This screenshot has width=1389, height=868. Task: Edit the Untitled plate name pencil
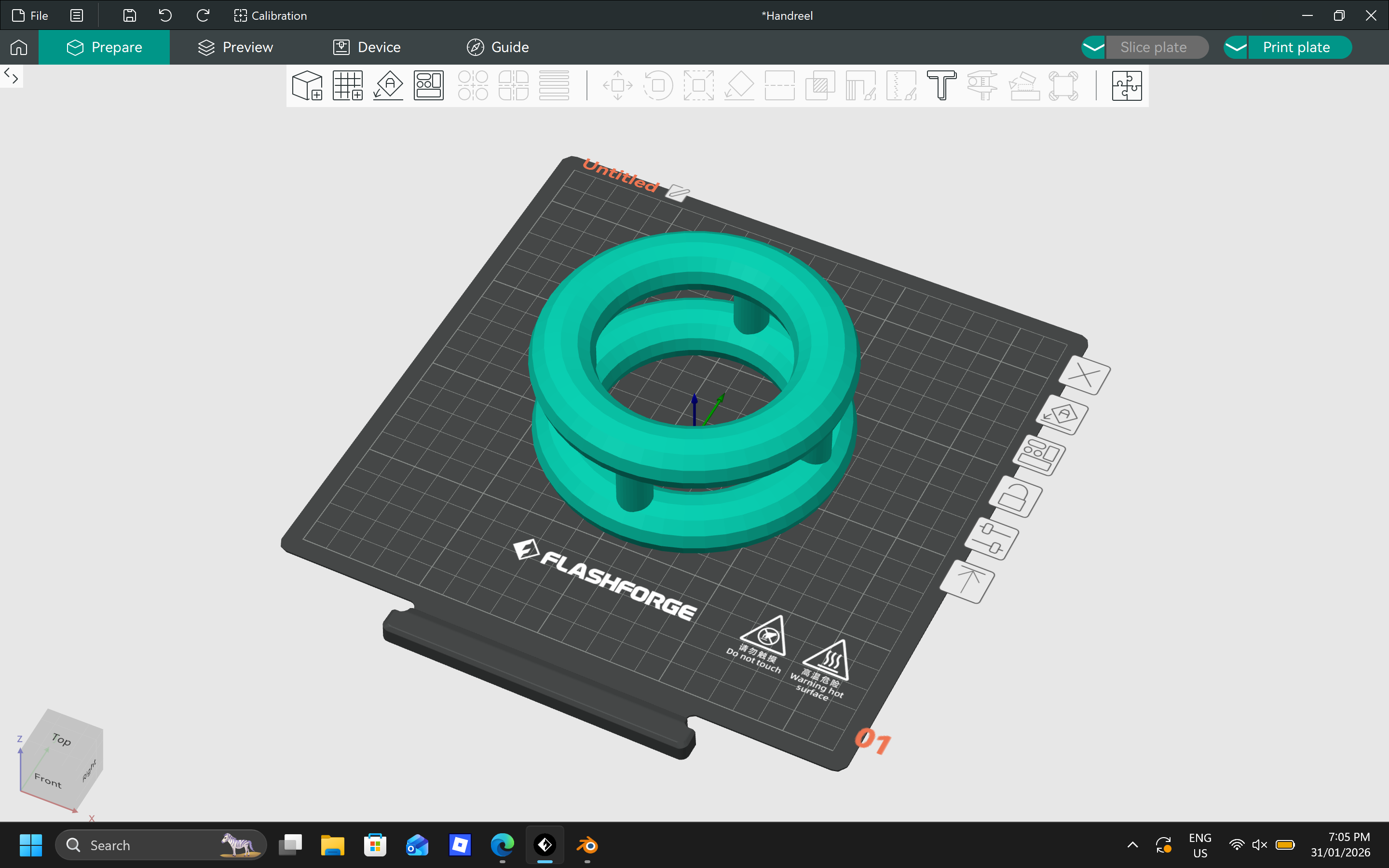tap(677, 193)
